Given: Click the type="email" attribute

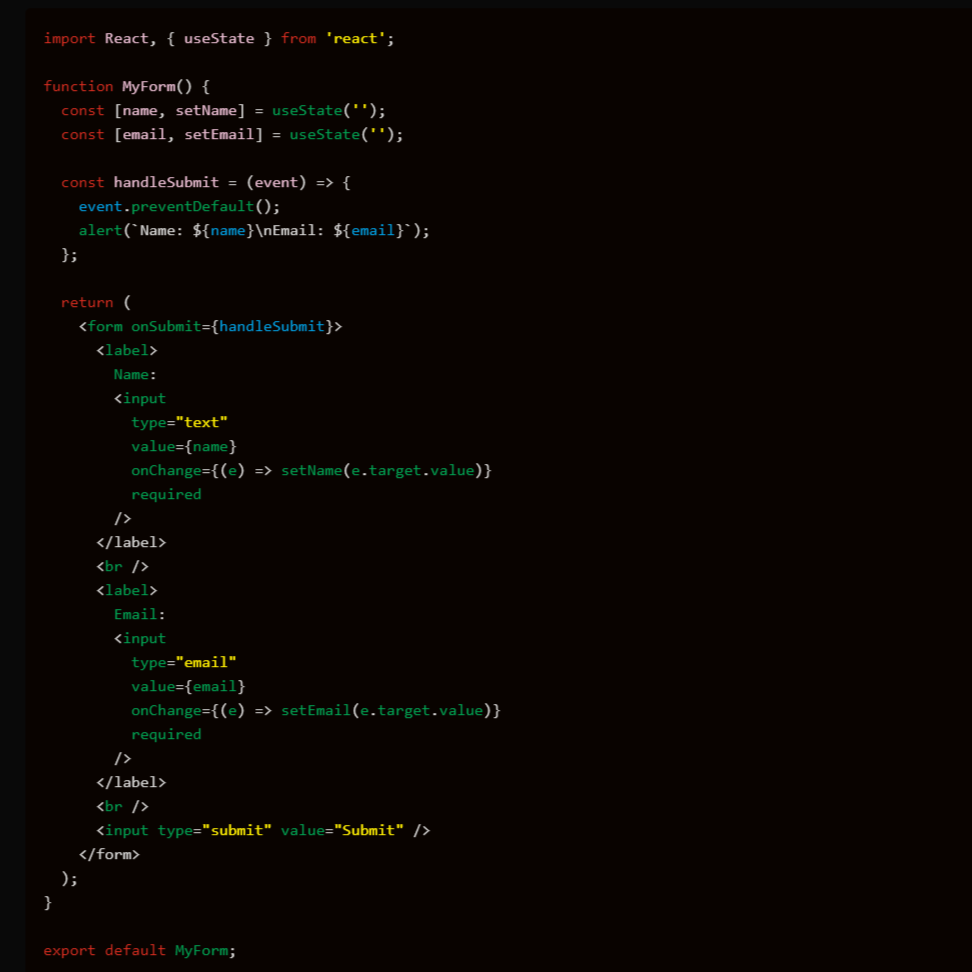Looking at the screenshot, I should tap(183, 663).
